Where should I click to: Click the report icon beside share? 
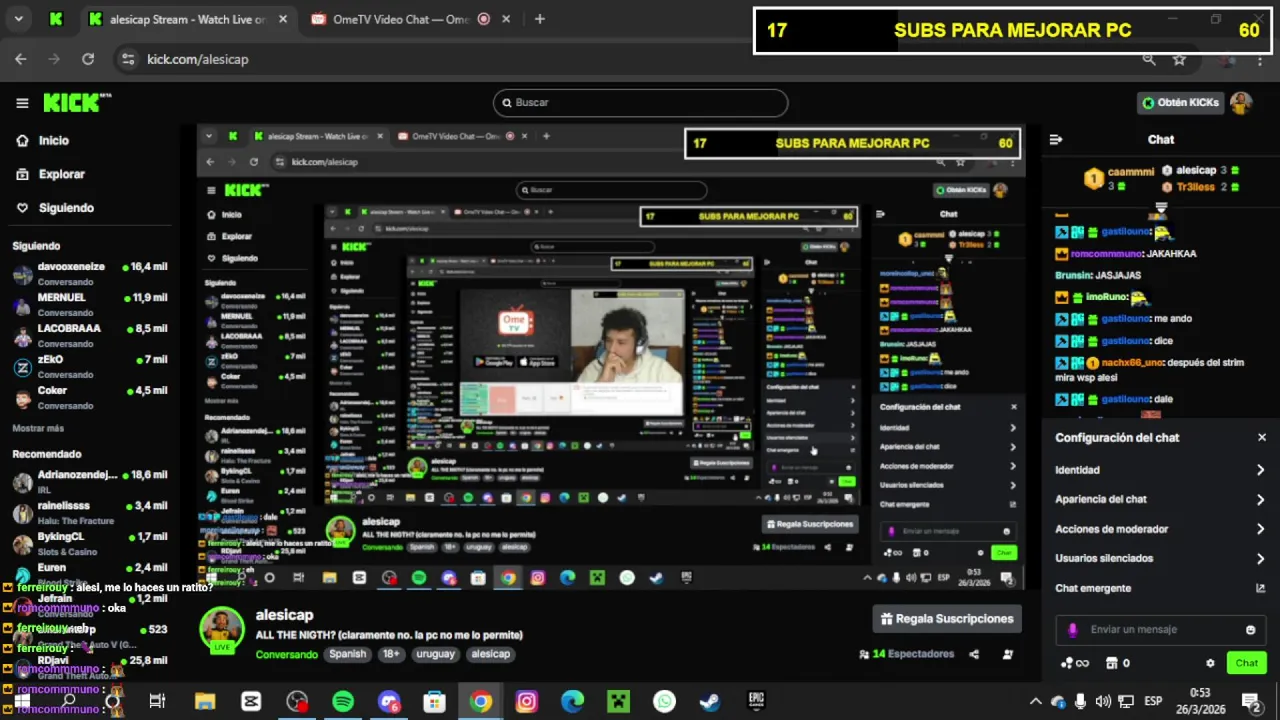(x=1008, y=655)
